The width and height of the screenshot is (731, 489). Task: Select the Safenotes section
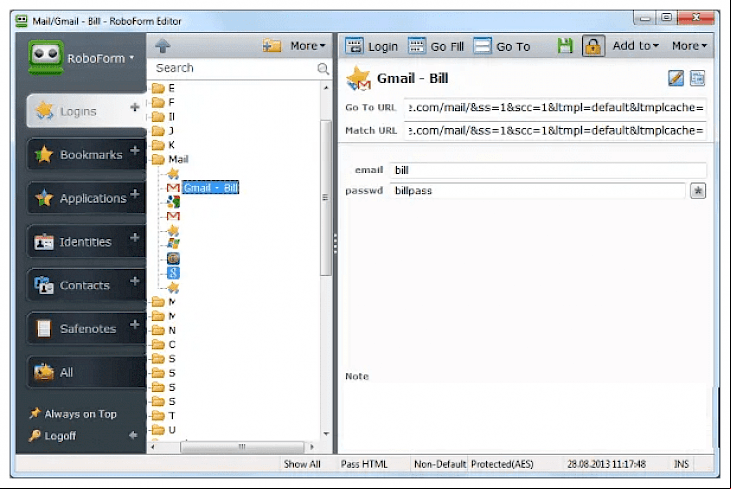tap(88, 329)
